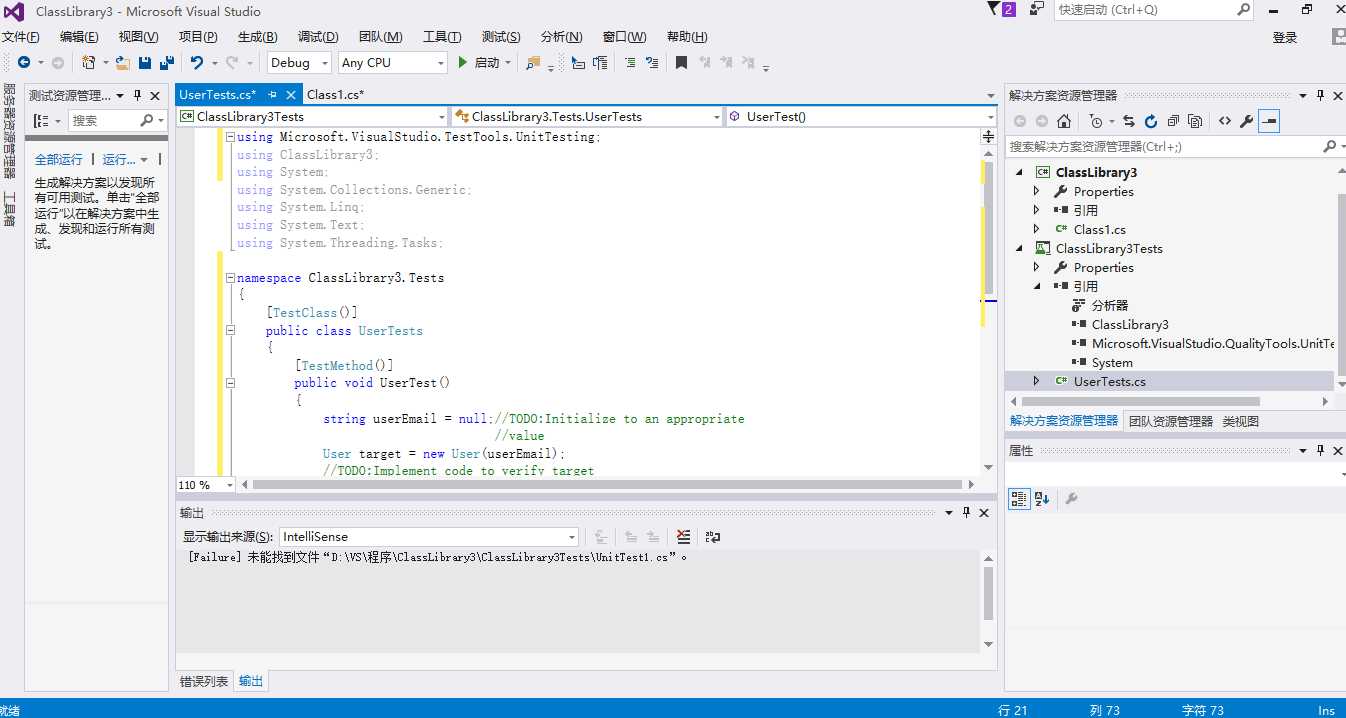This screenshot has height=718, width=1346.
Task: Click the Show All Files icon
Action: pos(1195,121)
